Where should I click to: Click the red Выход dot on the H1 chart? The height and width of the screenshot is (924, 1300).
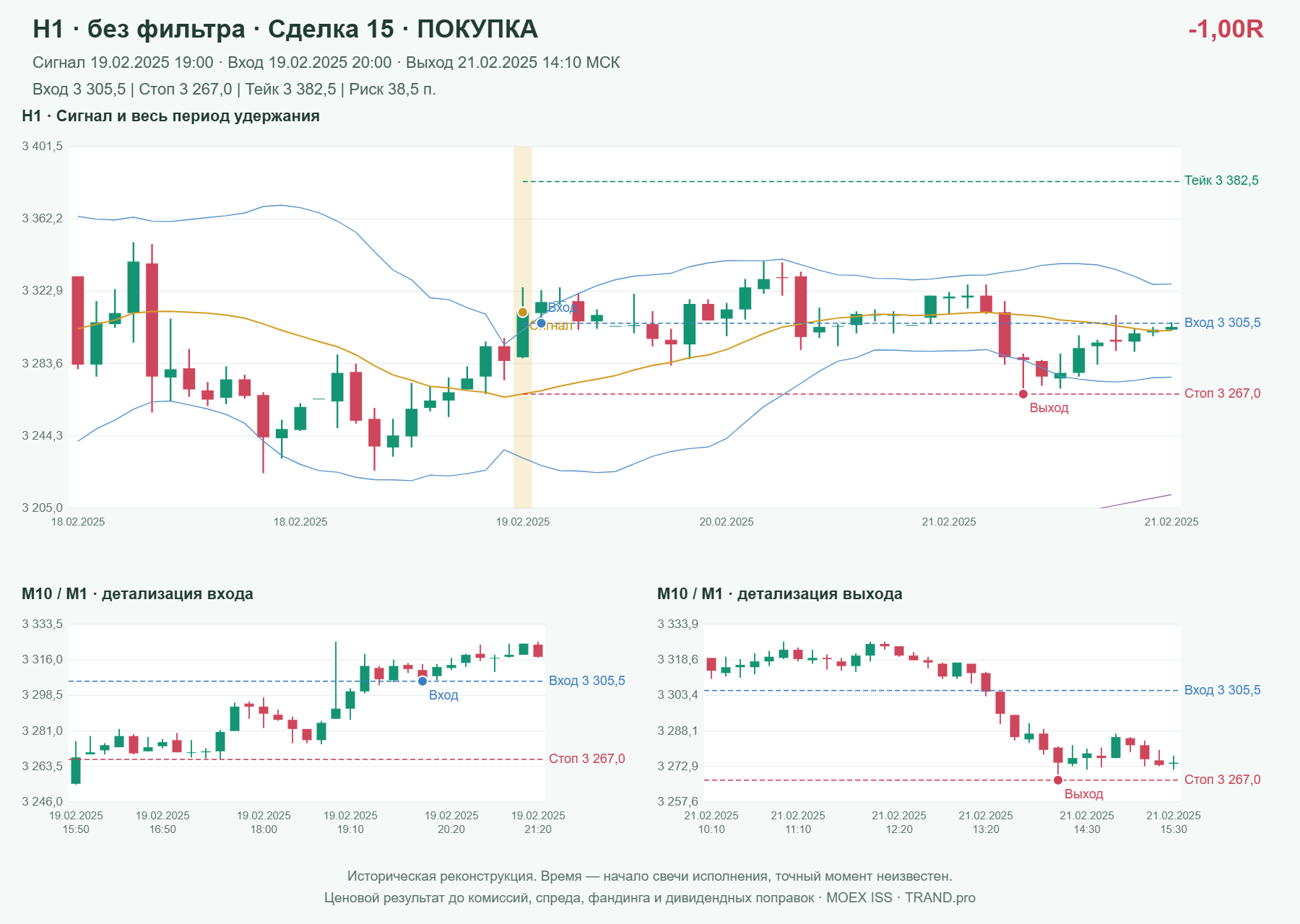(x=1023, y=394)
